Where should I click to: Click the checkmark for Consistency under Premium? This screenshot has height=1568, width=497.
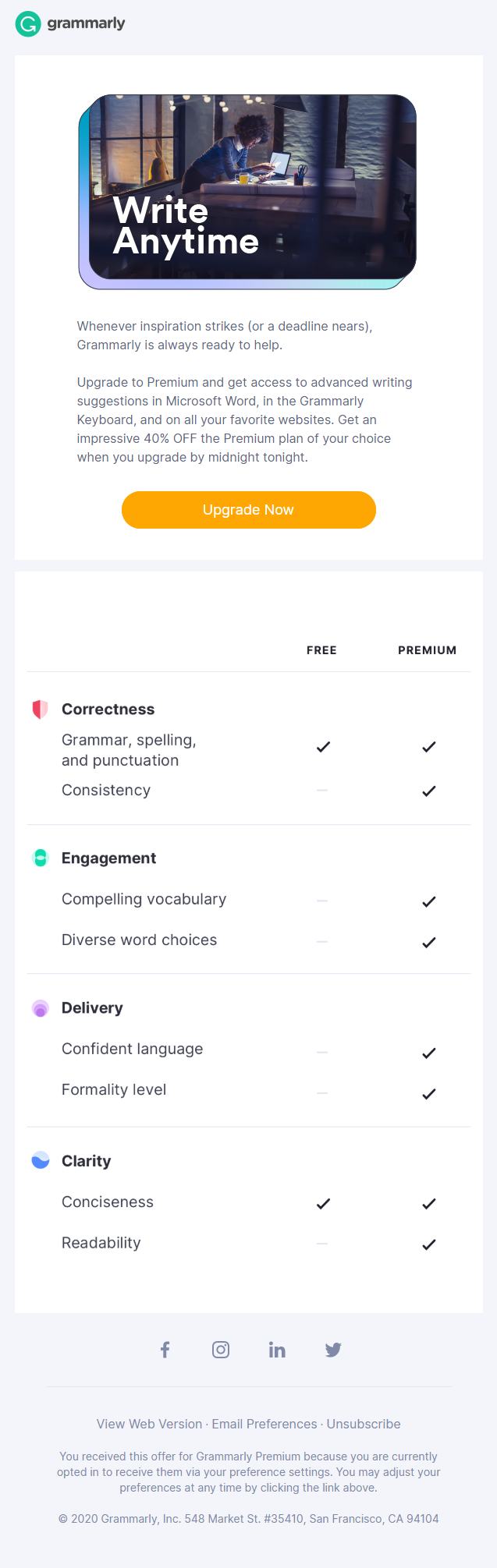pyautogui.click(x=428, y=790)
